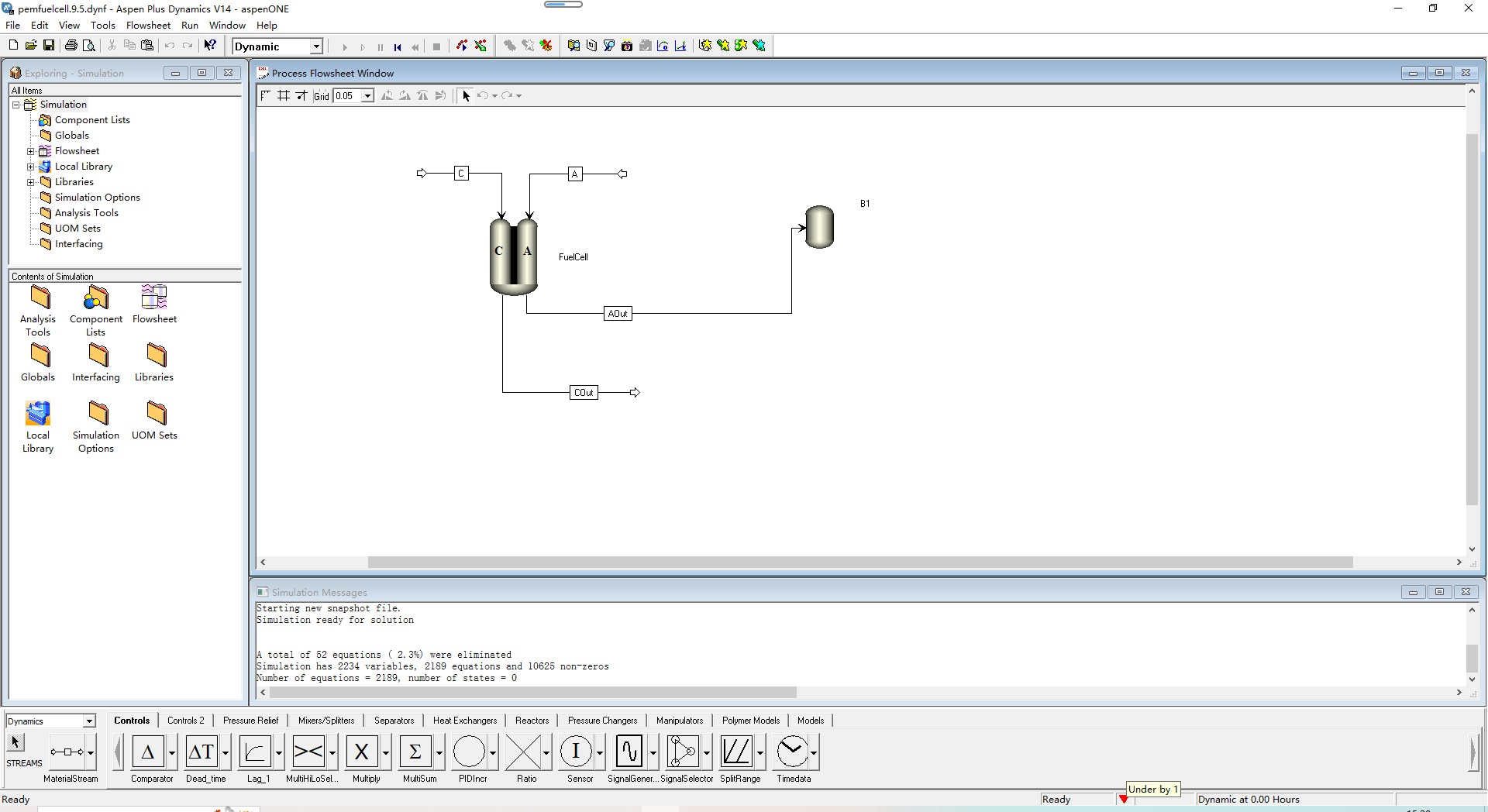Open the Local Library icon in Contents pane

tap(38, 427)
